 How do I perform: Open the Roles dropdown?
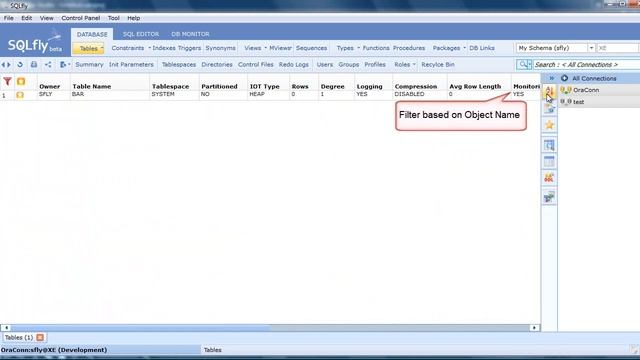click(414, 64)
